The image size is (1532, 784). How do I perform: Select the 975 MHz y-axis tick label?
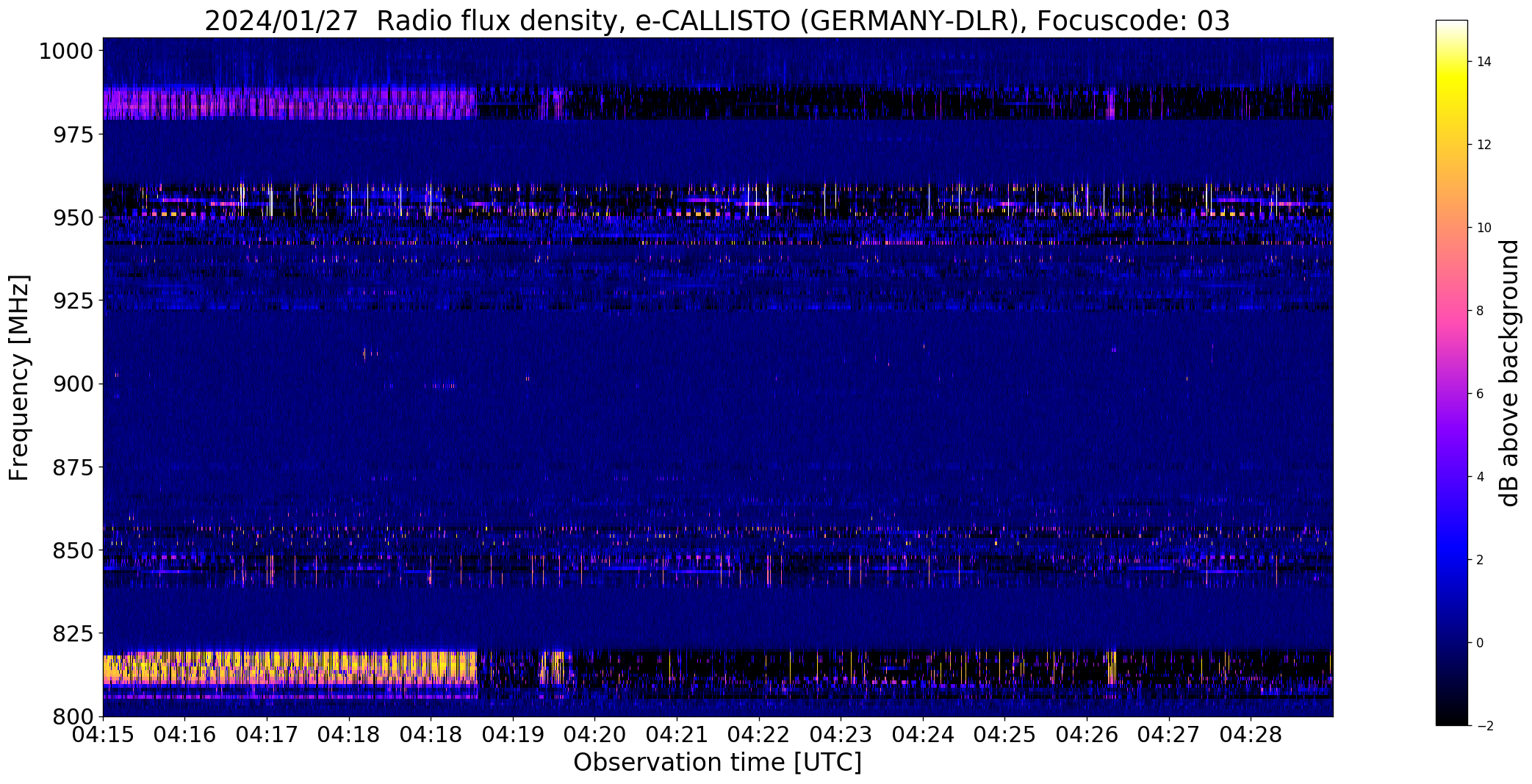pyautogui.click(x=73, y=134)
